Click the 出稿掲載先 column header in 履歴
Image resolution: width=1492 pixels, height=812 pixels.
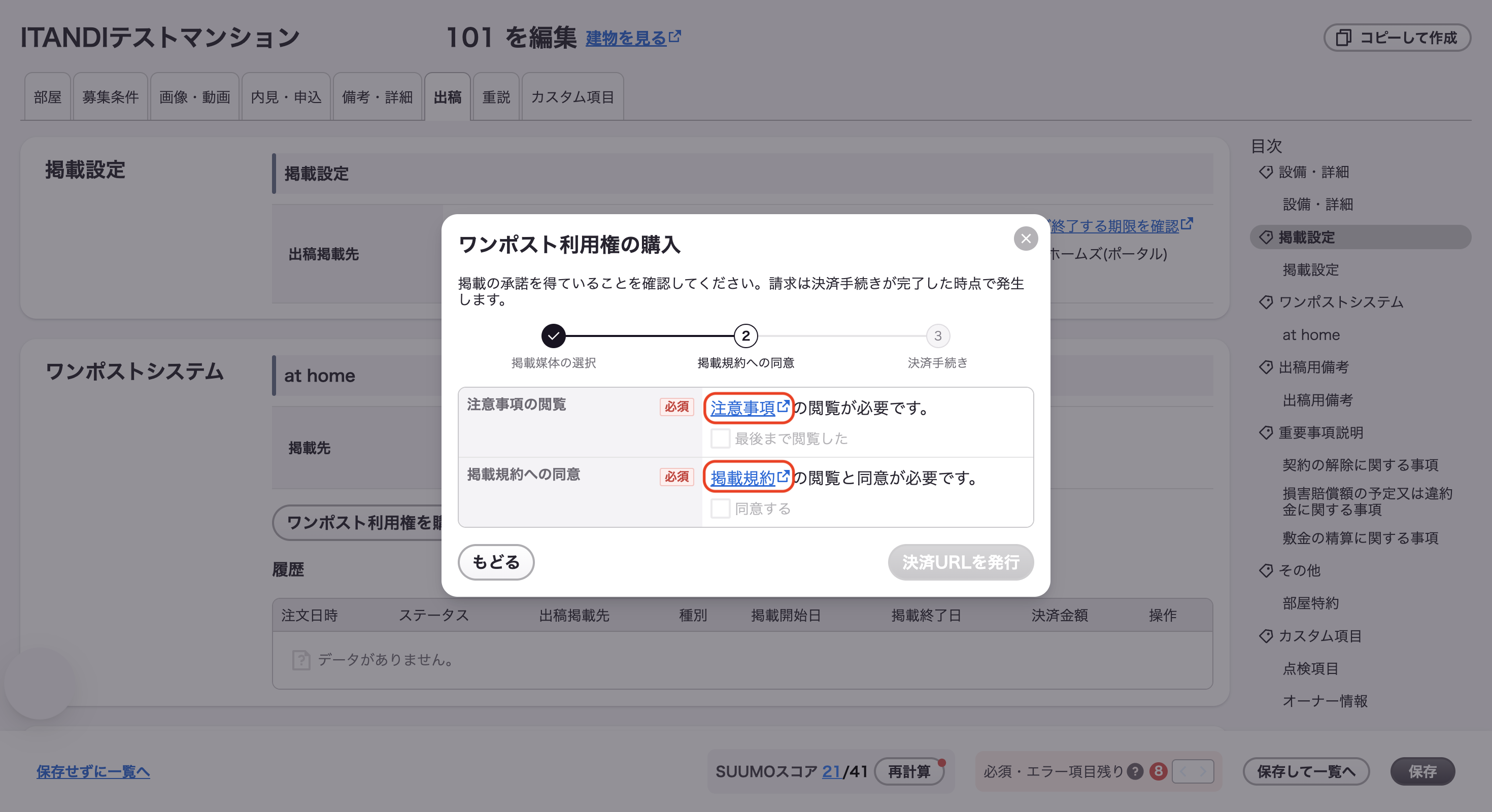pos(574,615)
